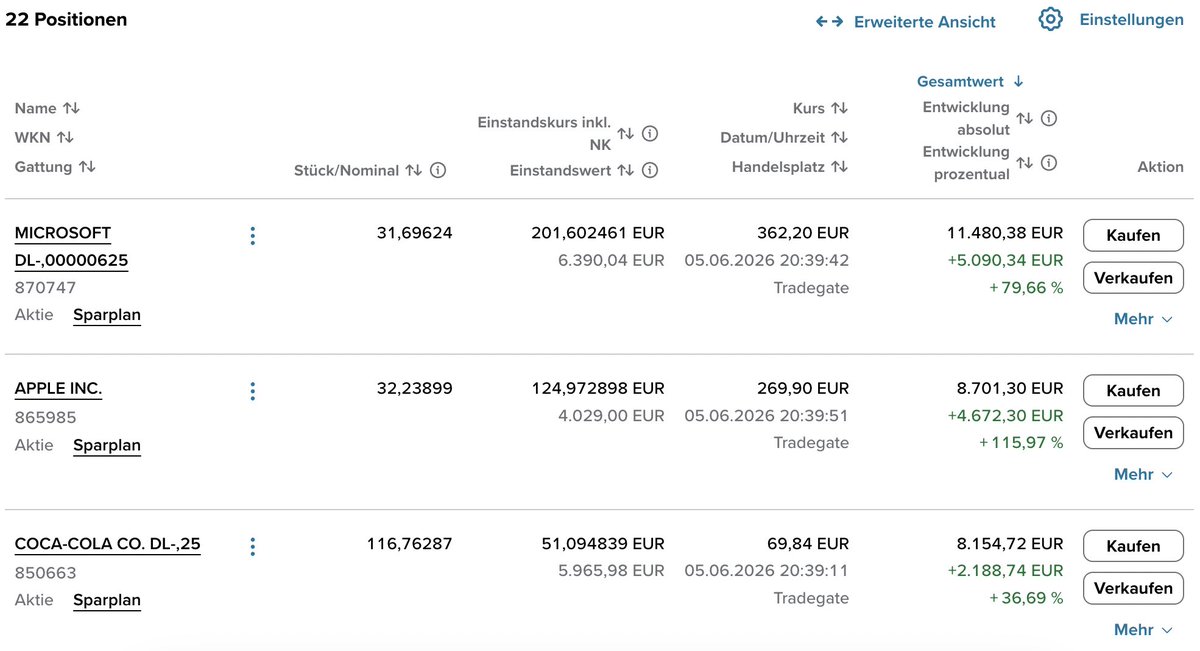Viewport: 1200px width, 651px height.
Task: Expand Mehr dropdown for Apple Inc.
Action: (1143, 474)
